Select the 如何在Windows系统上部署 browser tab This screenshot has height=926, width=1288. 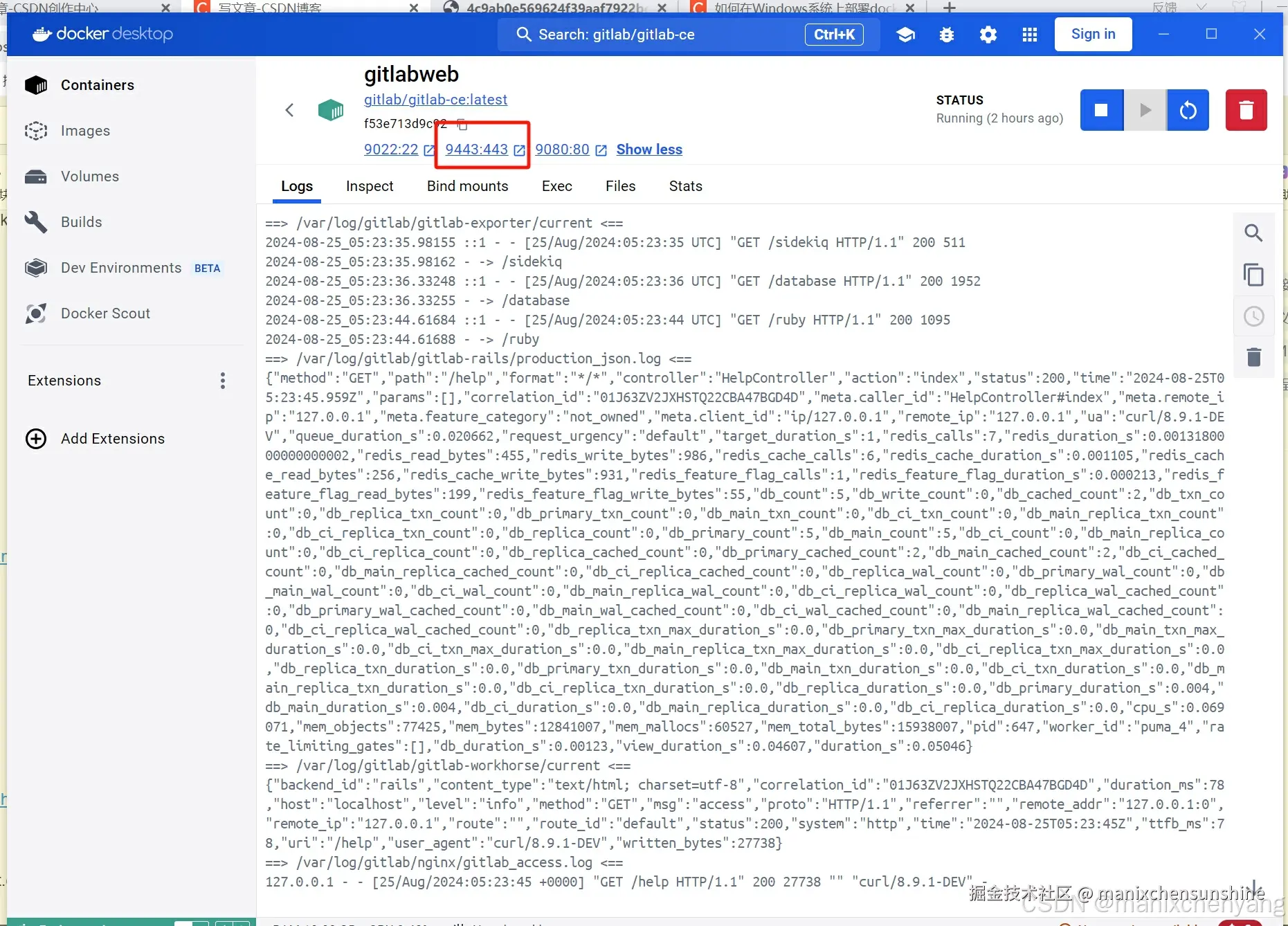[x=803, y=7]
